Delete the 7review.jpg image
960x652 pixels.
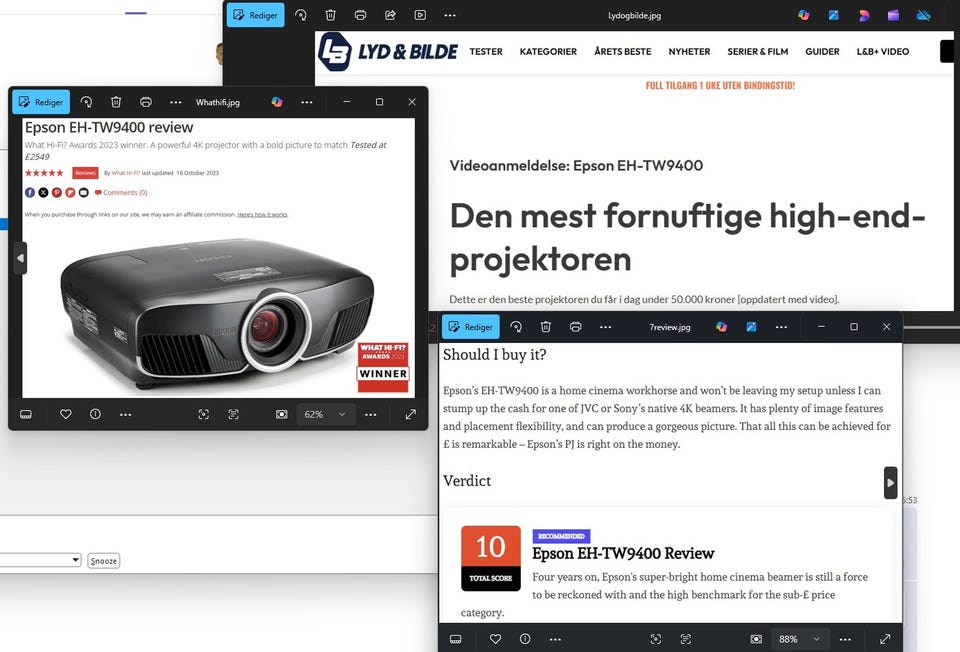546,327
